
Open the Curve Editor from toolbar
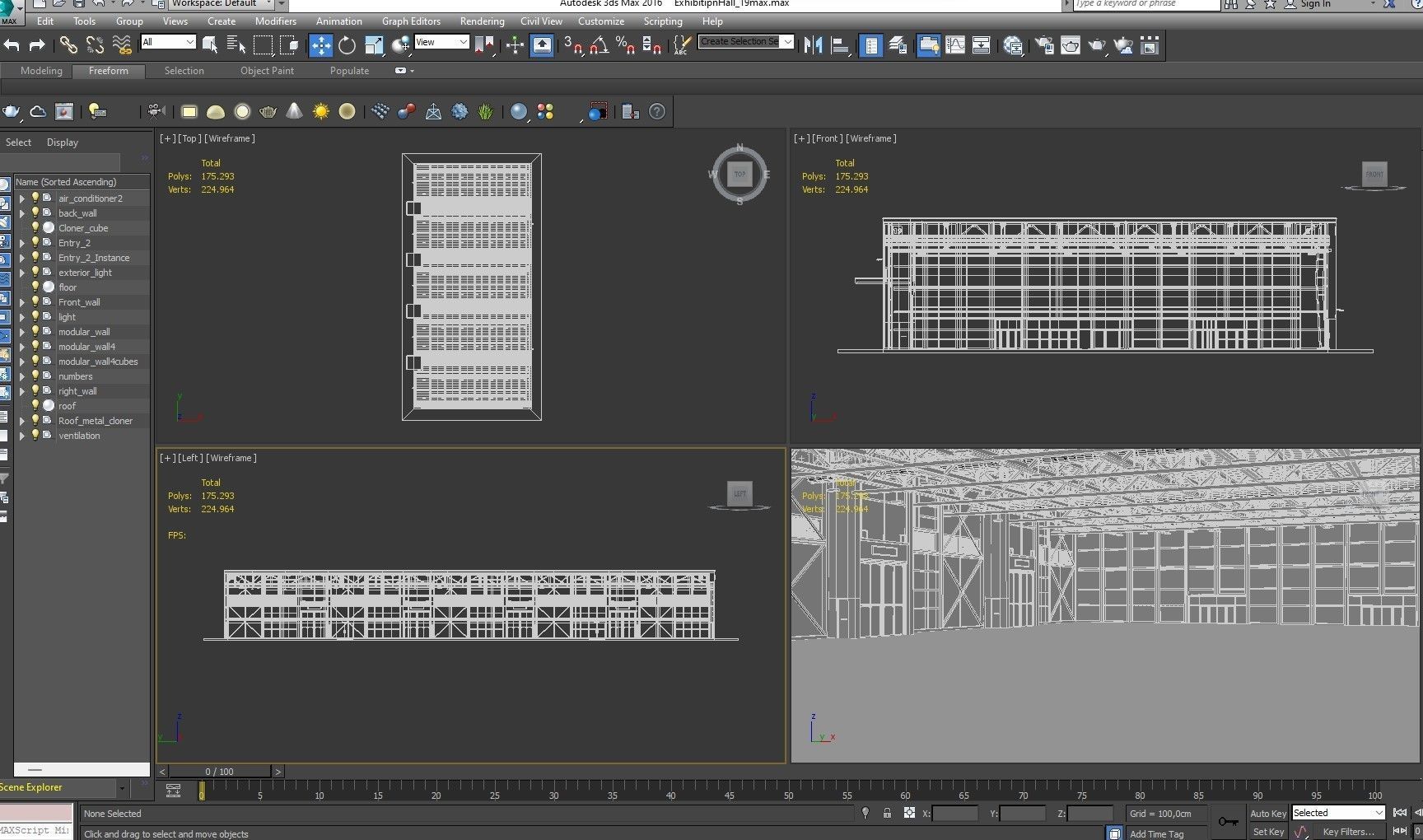955,45
